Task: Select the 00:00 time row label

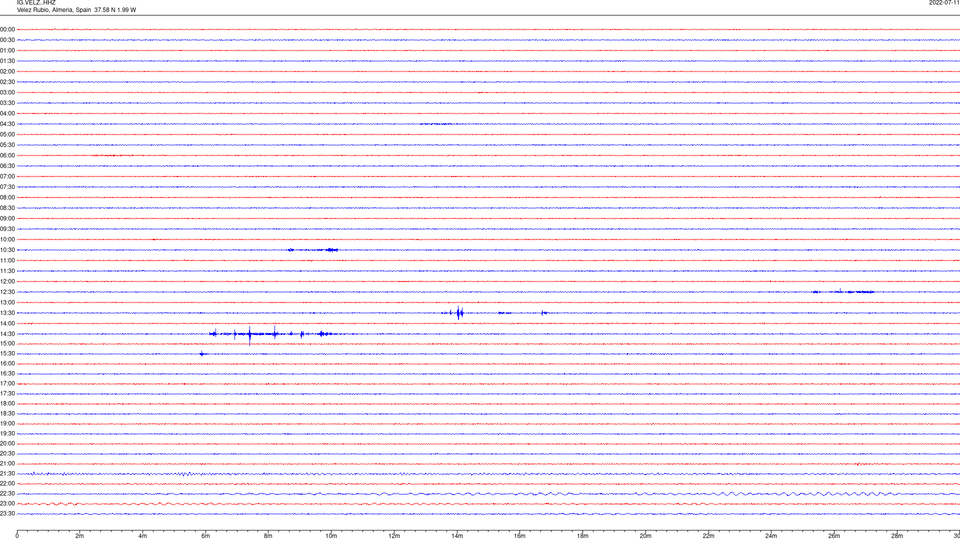Action: point(7,29)
